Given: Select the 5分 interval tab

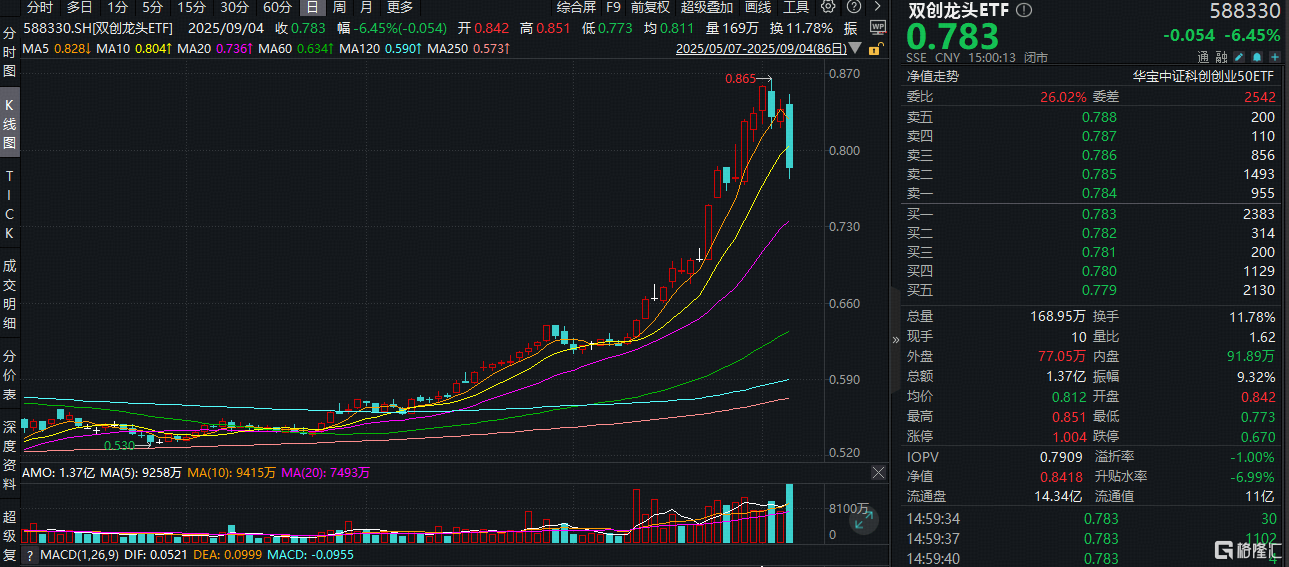Looking at the screenshot, I should 152,7.
